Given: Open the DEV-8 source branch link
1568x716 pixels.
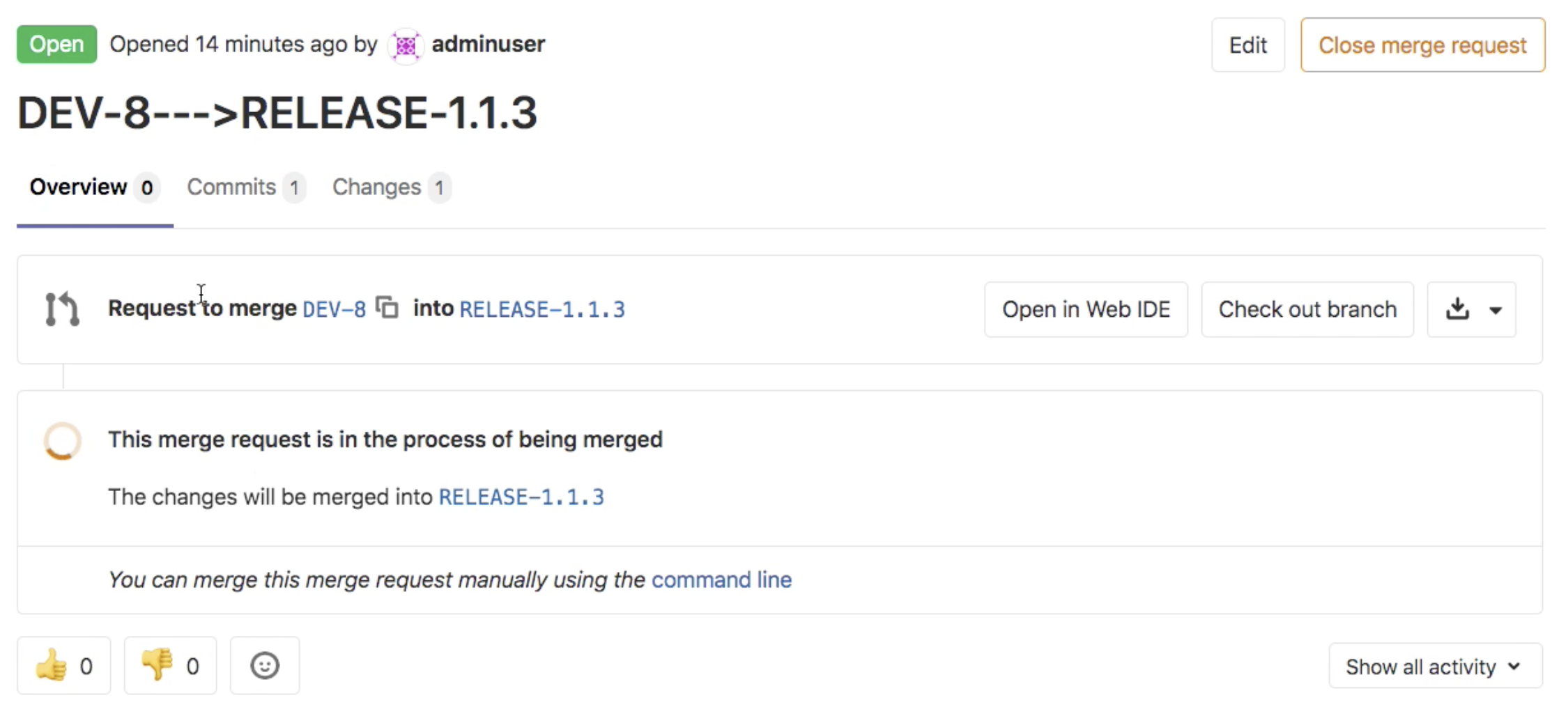Looking at the screenshot, I should coord(334,309).
